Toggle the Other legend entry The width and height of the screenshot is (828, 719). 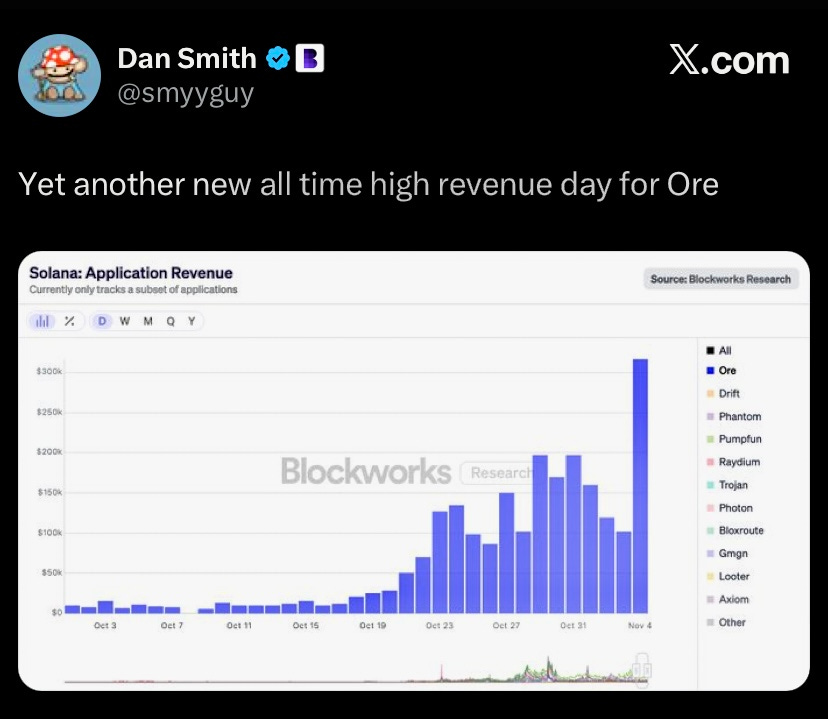(726, 622)
